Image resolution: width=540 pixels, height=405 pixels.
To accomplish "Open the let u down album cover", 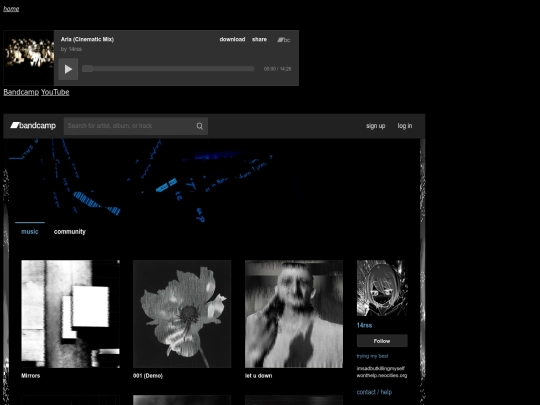I will [x=294, y=314].
